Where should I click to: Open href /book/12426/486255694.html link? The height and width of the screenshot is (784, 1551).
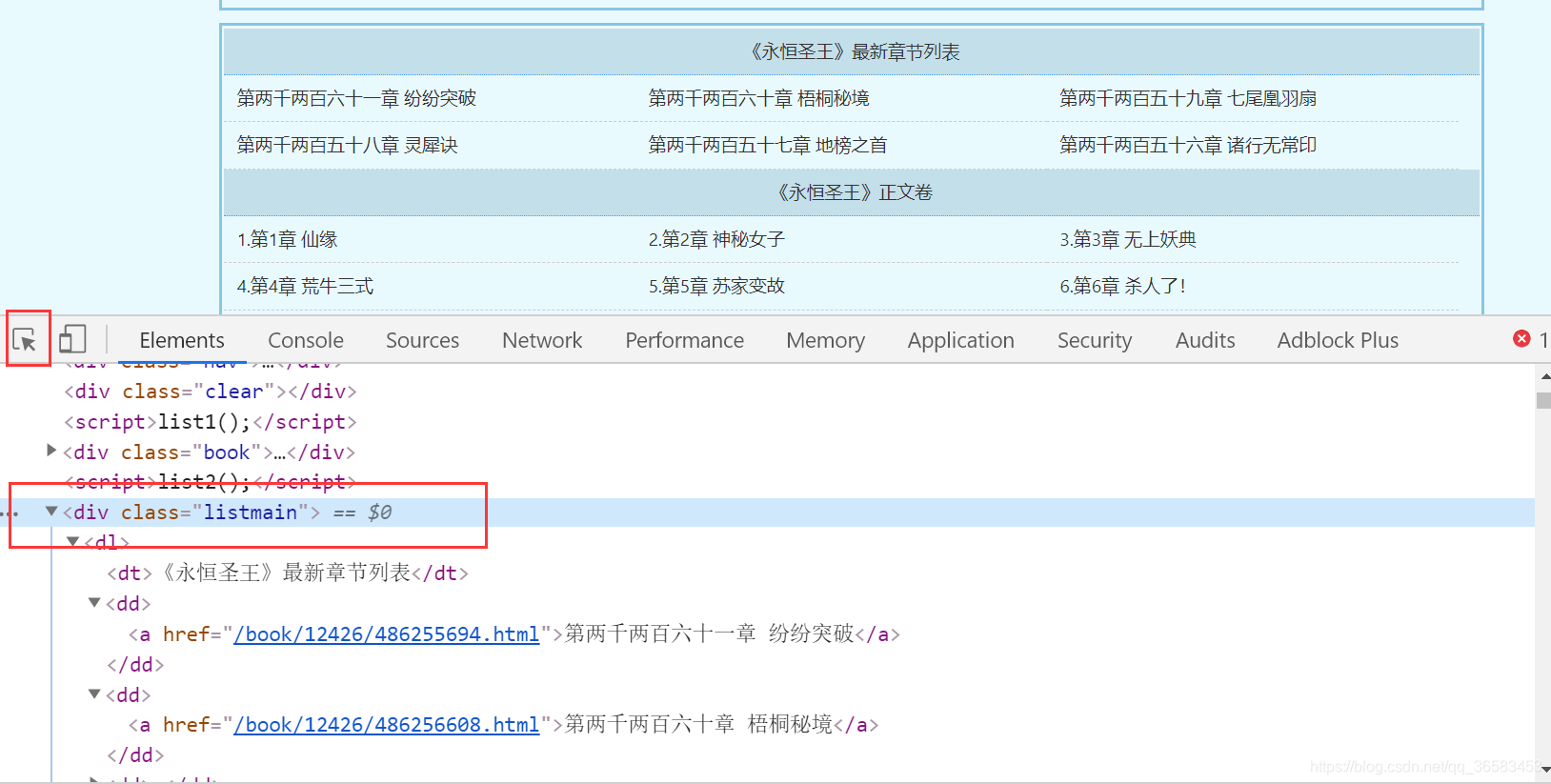tap(387, 634)
